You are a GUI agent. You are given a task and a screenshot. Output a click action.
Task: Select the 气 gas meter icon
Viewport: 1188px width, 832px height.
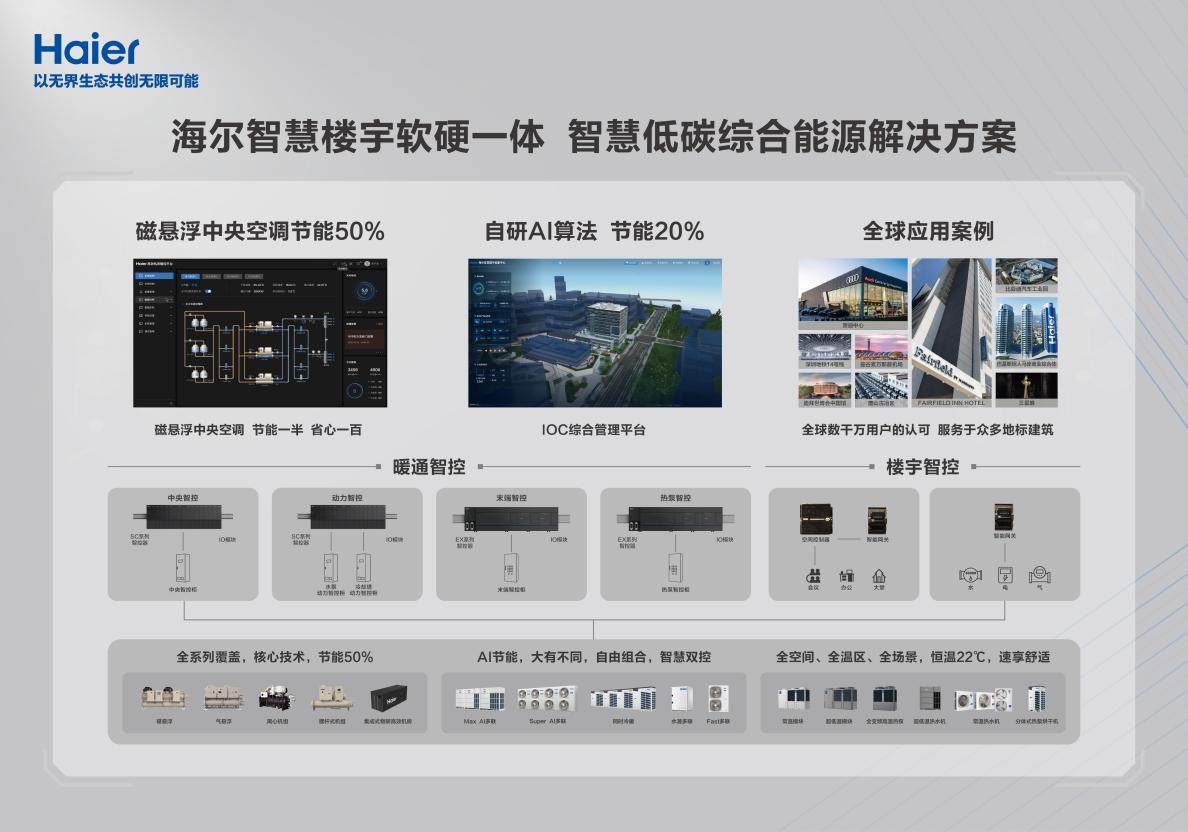click(1042, 576)
